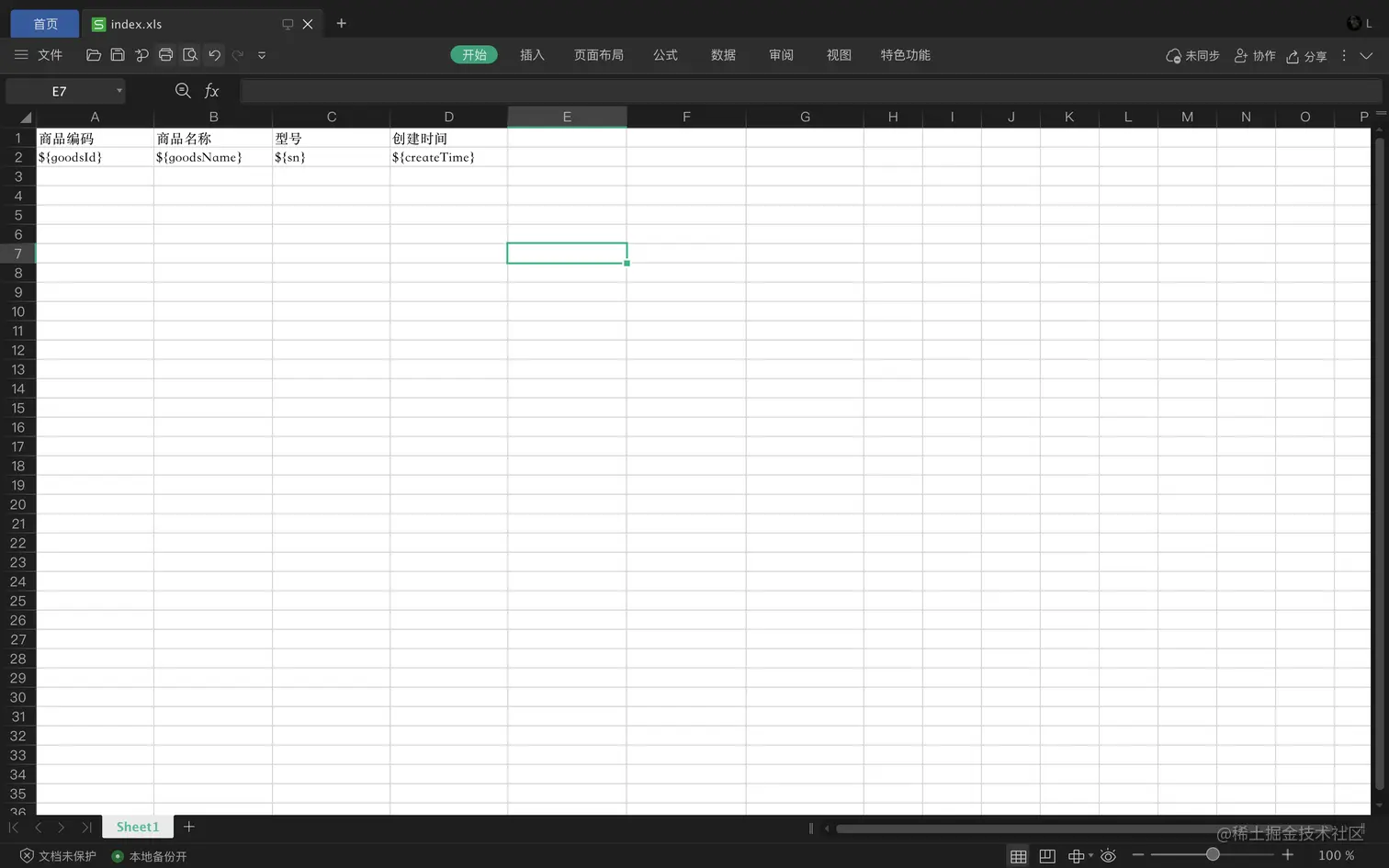Screen dimensions: 1389x868
Task: Expand the page layout view dropdown arrow
Action: (1090, 855)
